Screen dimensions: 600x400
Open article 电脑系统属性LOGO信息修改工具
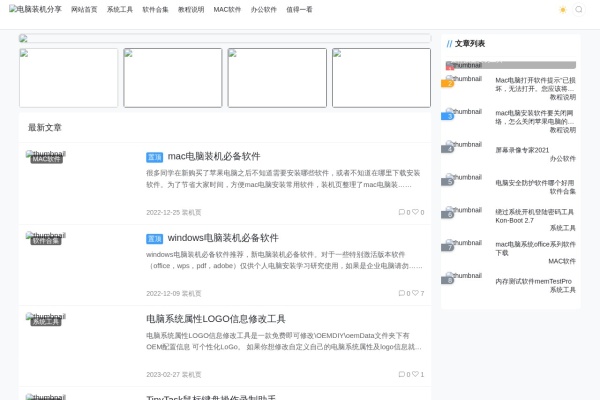[x=216, y=319]
